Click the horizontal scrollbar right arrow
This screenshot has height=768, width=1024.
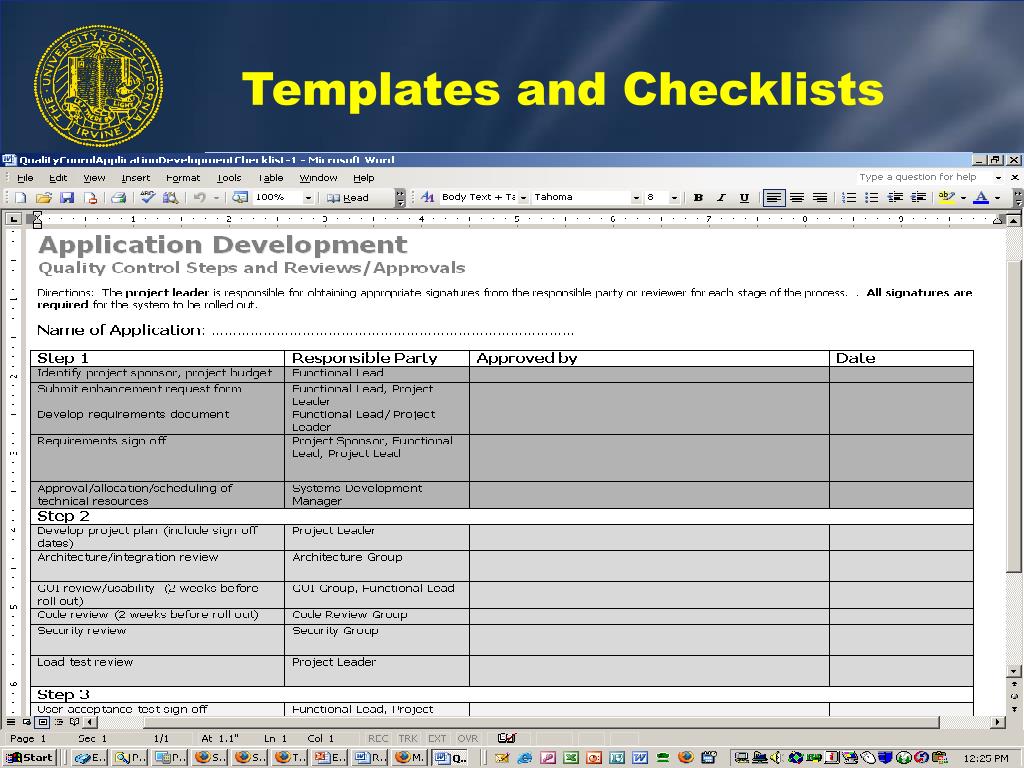(997, 722)
